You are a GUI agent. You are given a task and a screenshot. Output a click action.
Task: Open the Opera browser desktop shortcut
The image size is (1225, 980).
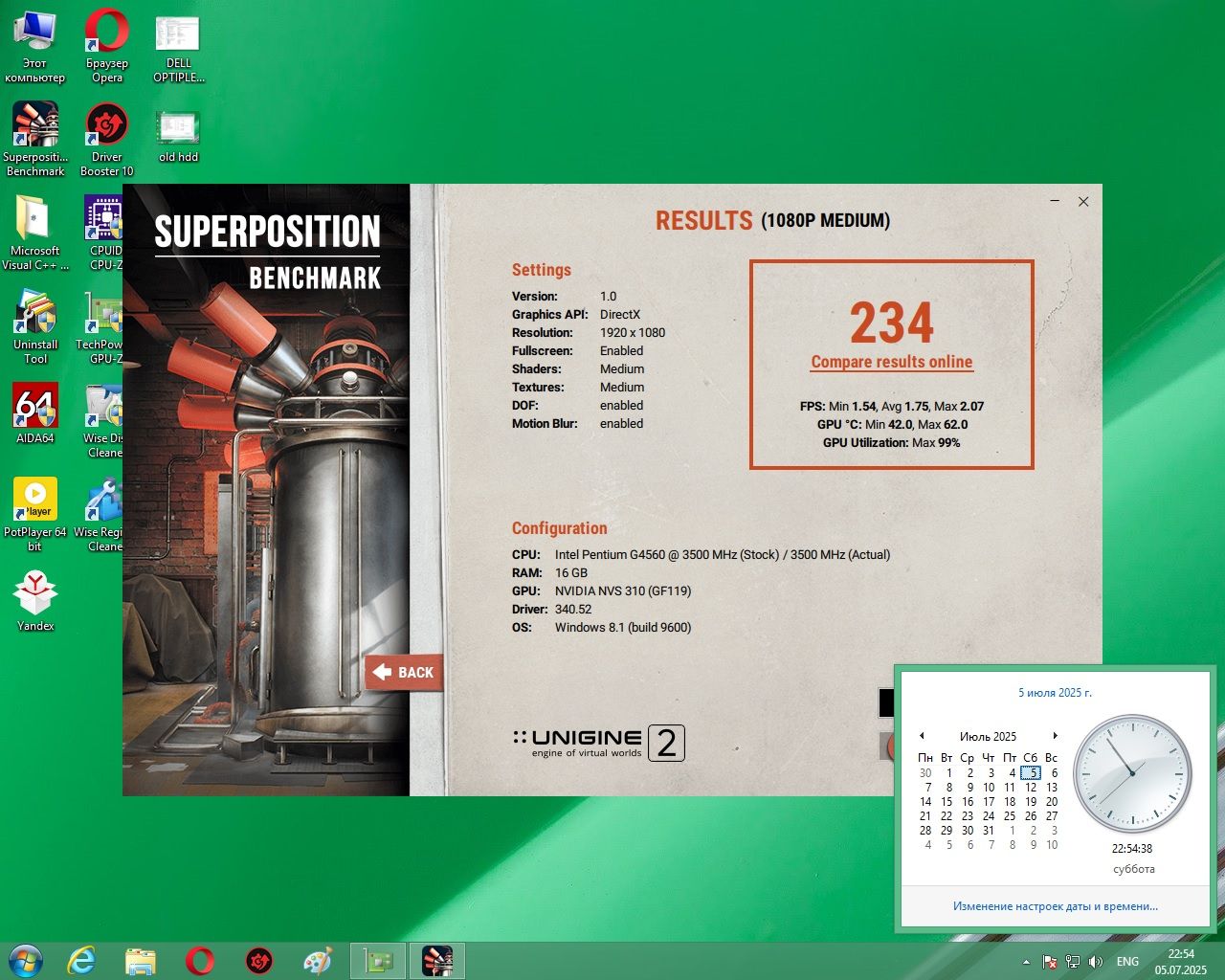tap(106, 46)
